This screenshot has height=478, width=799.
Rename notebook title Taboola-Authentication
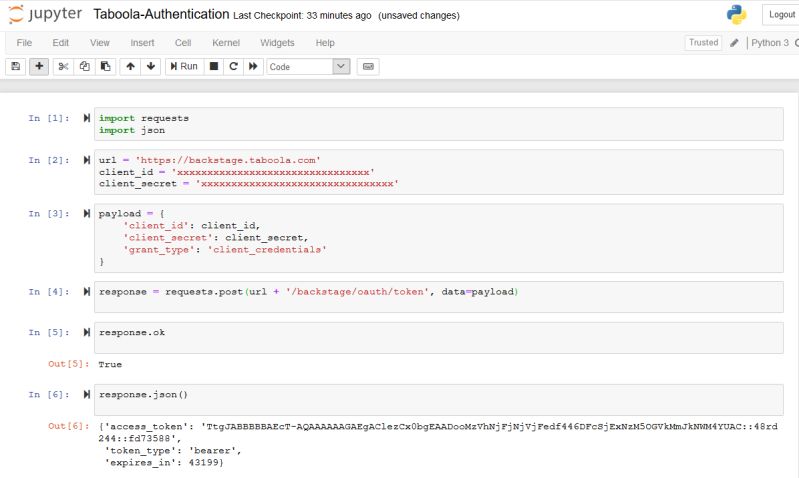click(161, 14)
